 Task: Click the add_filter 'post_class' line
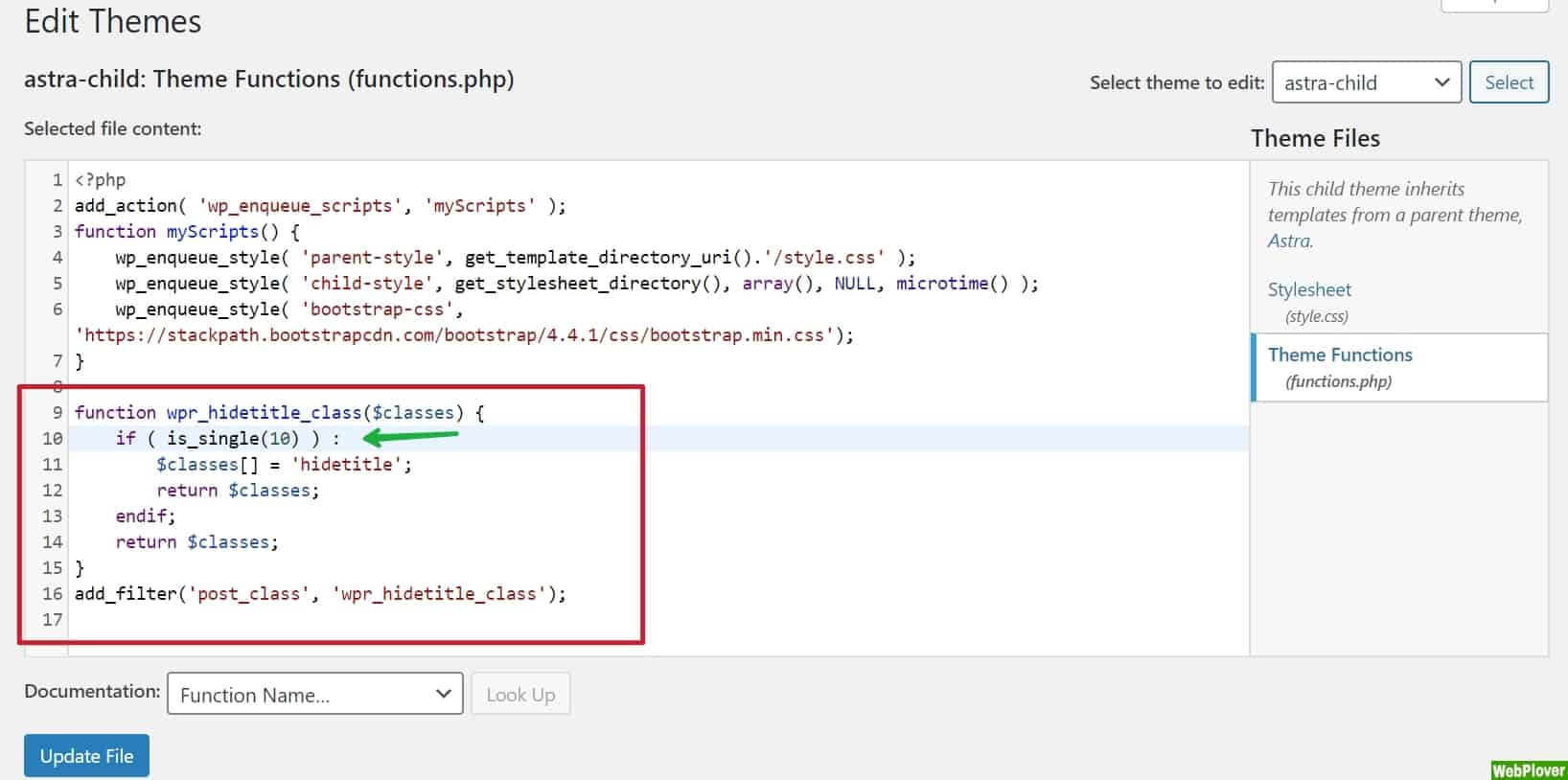tap(320, 594)
